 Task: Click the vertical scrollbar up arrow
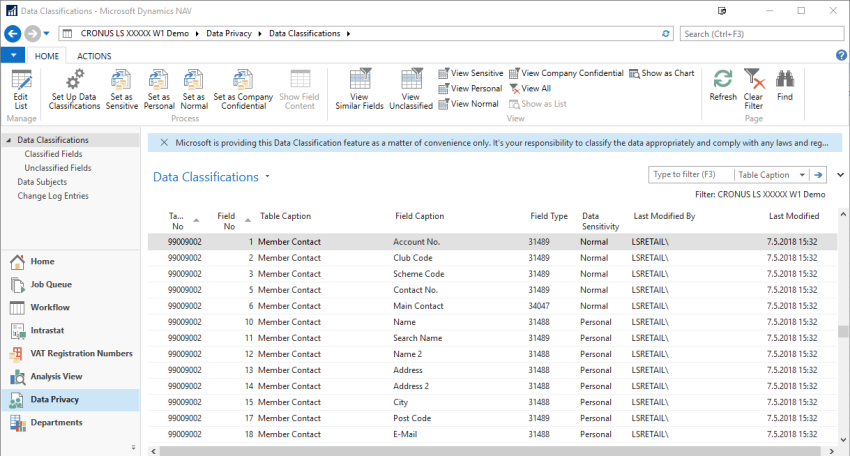coord(843,215)
